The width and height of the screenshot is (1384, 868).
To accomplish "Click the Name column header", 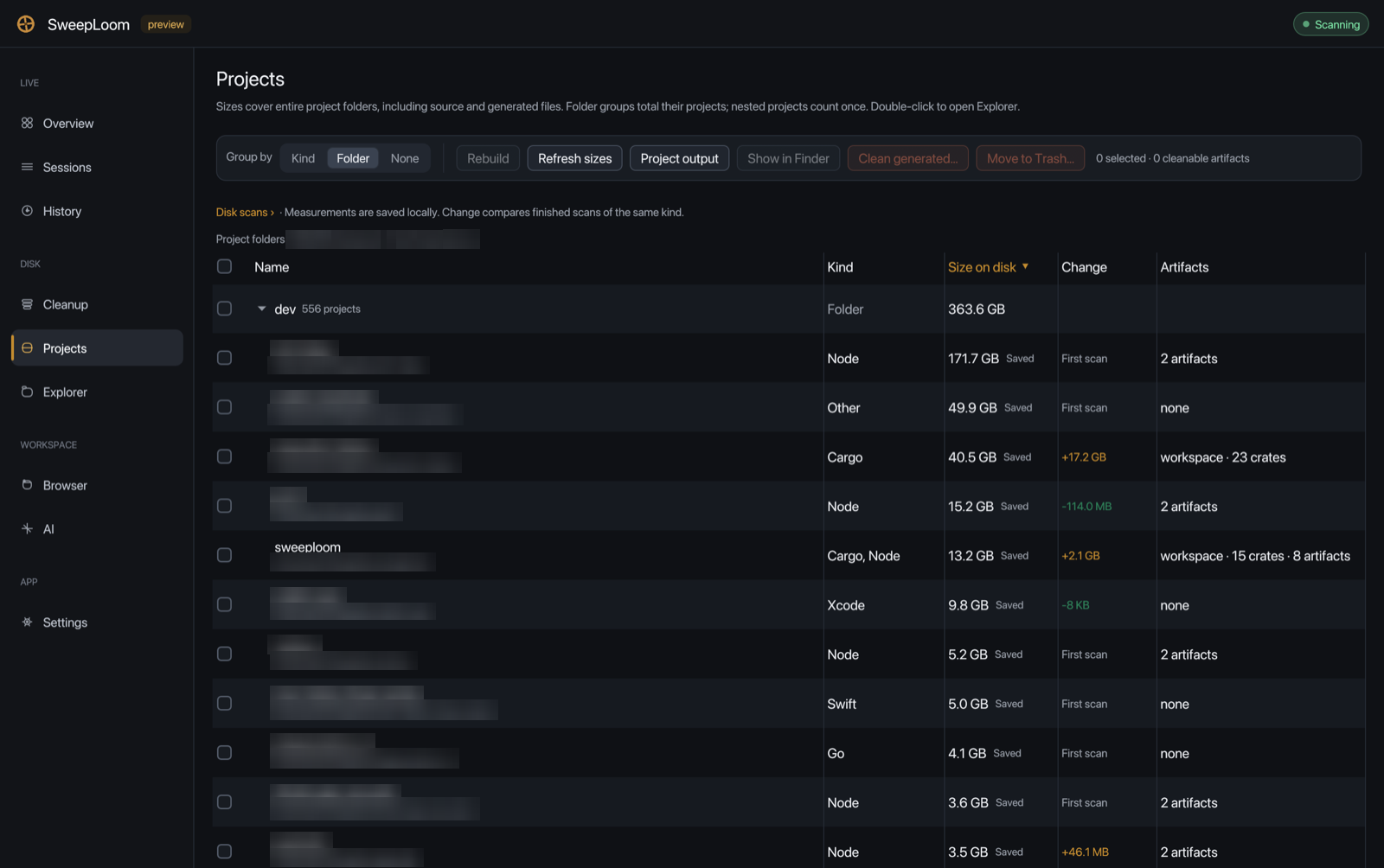I will pyautogui.click(x=272, y=267).
